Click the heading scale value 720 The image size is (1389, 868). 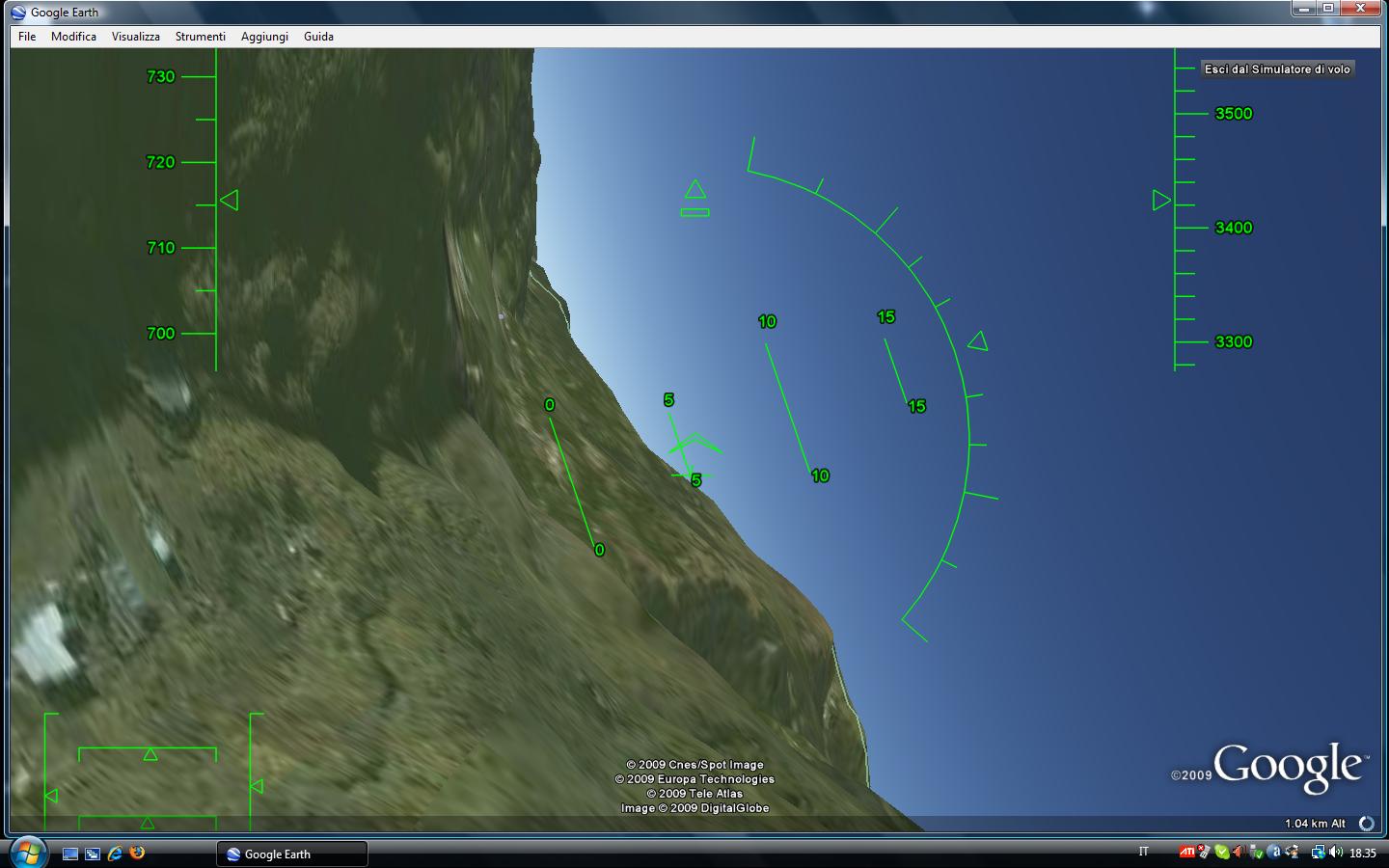pos(161,162)
